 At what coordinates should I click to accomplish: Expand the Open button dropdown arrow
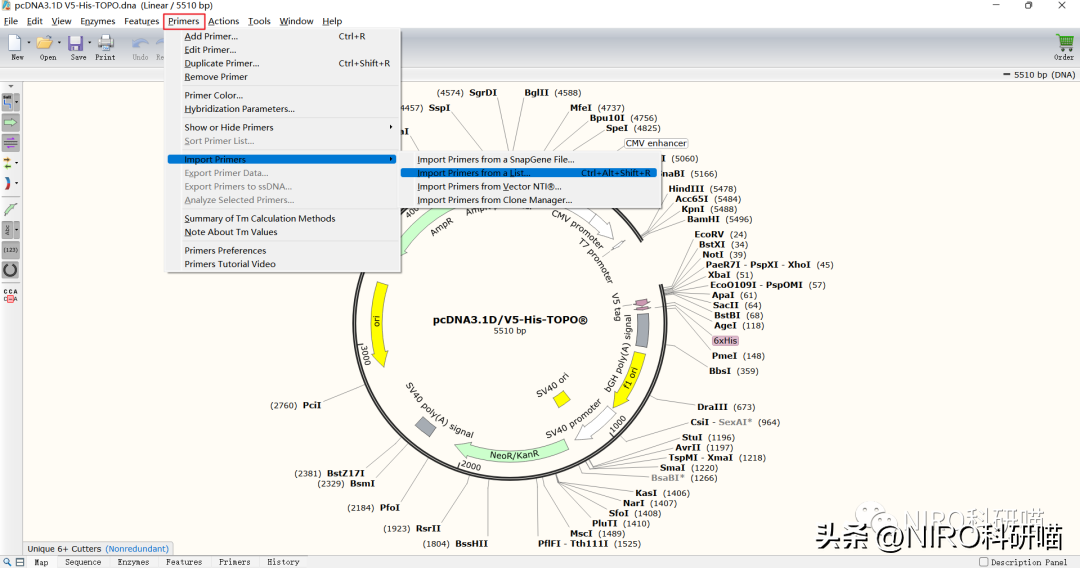tap(60, 43)
